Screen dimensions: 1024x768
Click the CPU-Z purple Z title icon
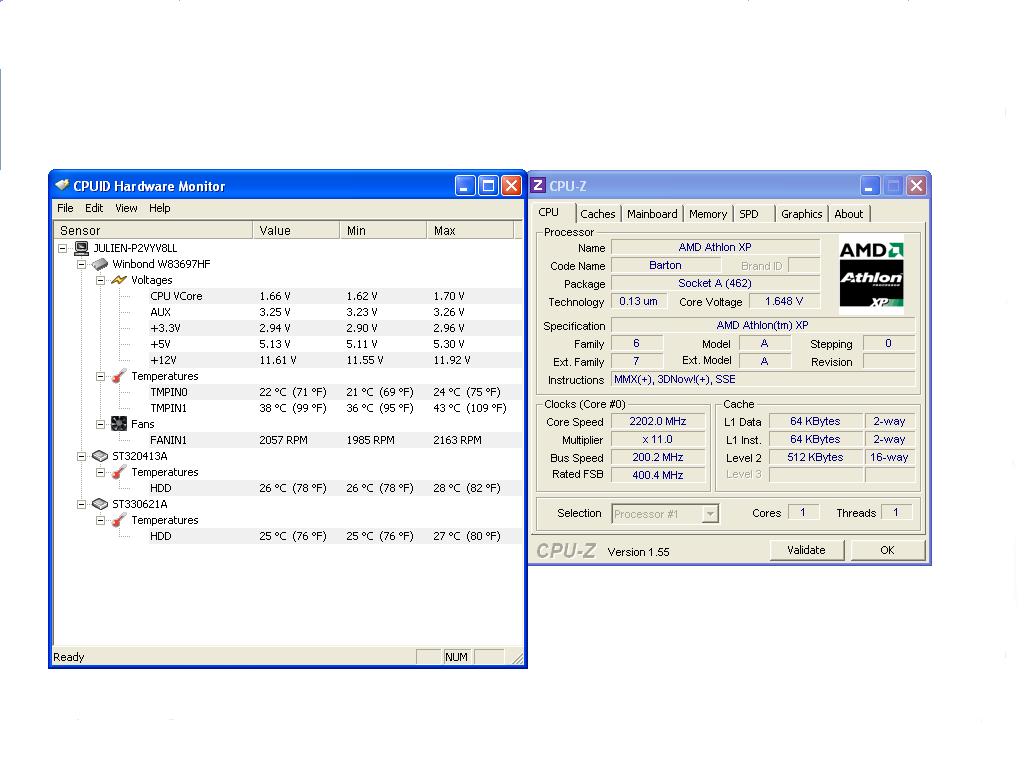pos(538,185)
